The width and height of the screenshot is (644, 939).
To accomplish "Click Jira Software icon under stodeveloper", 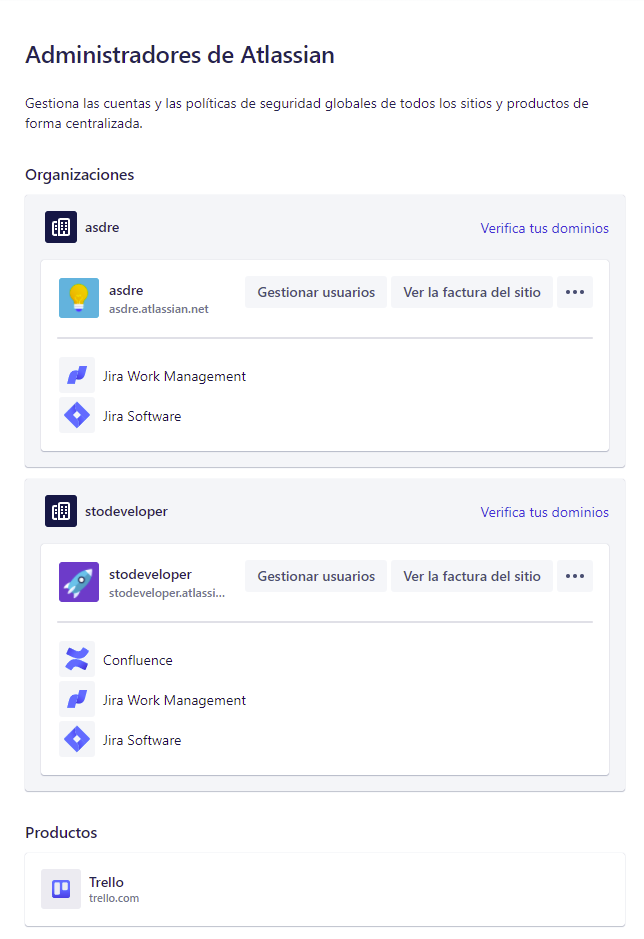I will point(77,739).
